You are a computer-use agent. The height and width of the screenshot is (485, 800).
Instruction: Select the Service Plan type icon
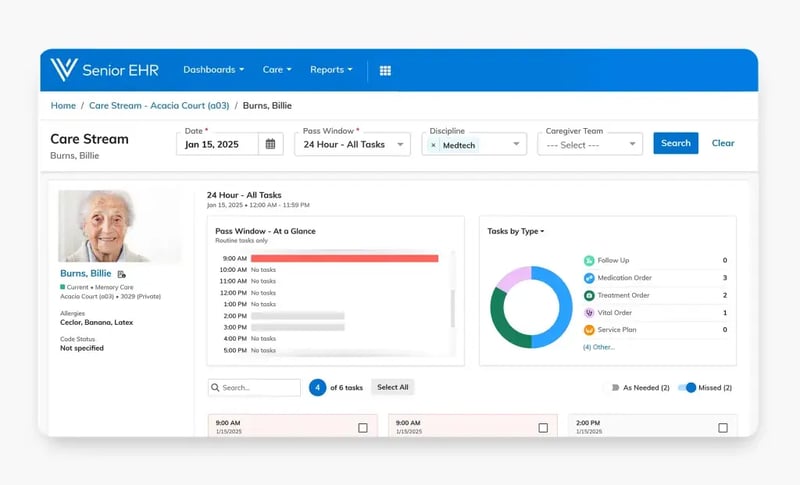pyautogui.click(x=589, y=330)
